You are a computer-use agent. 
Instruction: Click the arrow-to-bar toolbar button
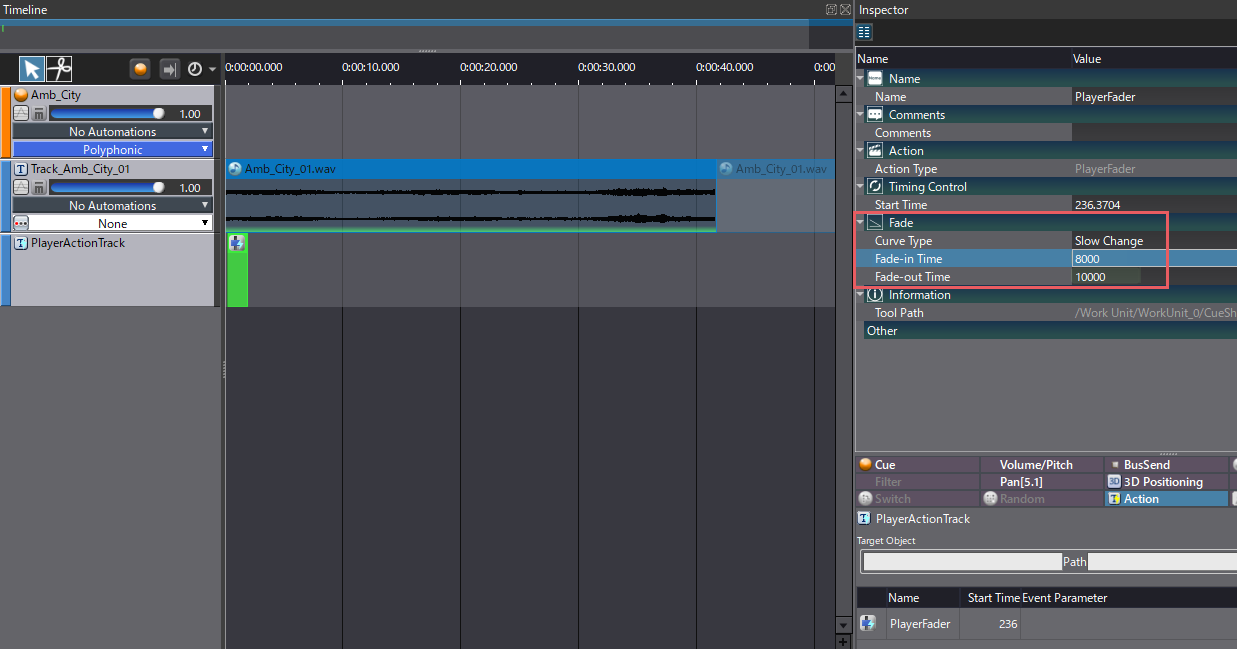click(169, 69)
